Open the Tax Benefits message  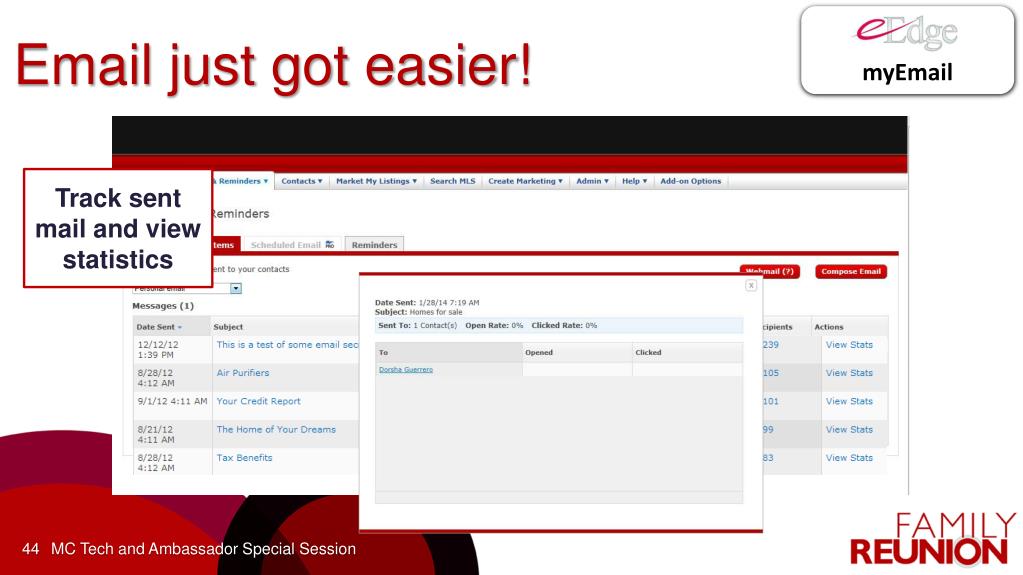coord(244,458)
